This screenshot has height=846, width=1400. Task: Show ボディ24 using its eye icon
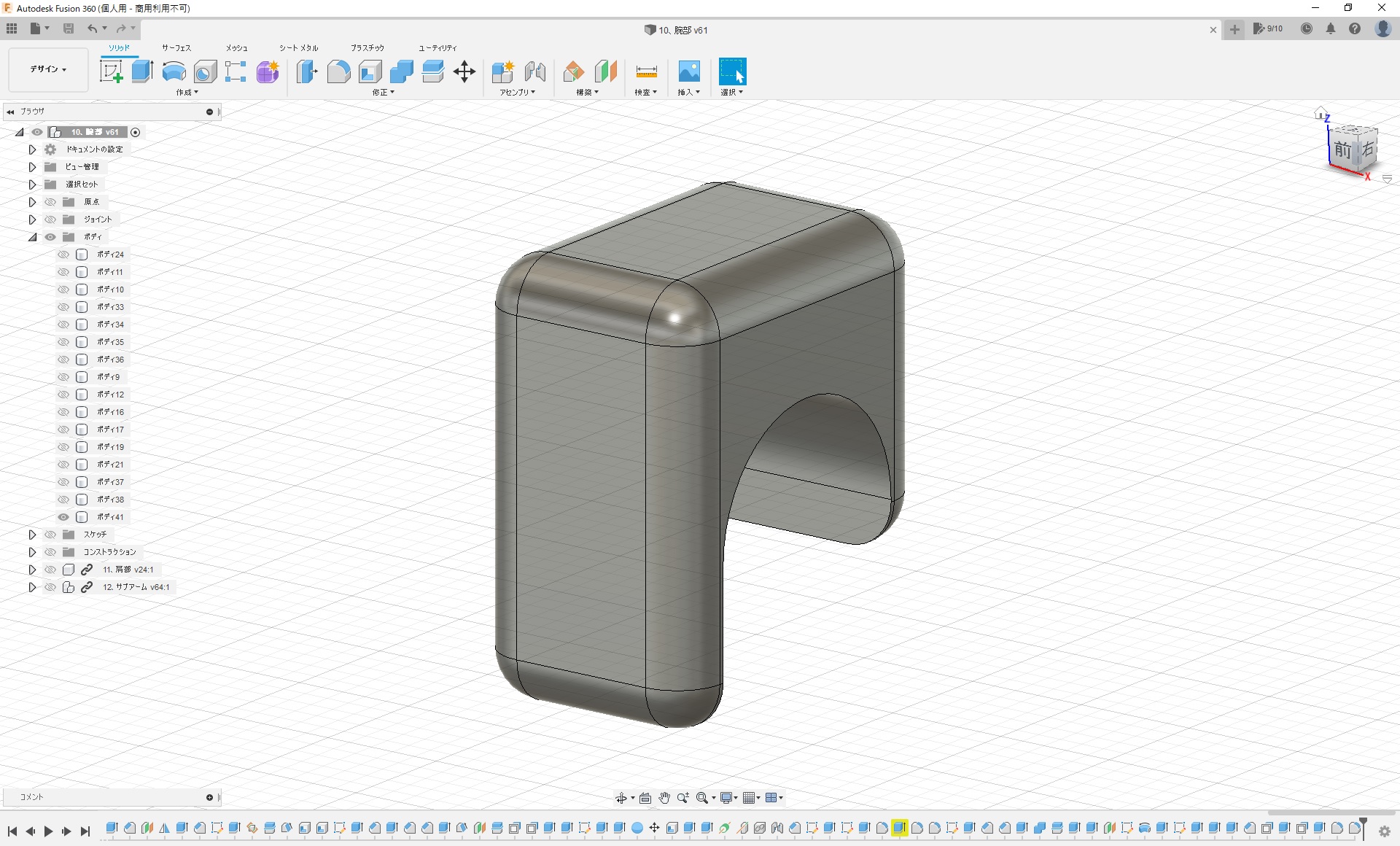(x=63, y=255)
